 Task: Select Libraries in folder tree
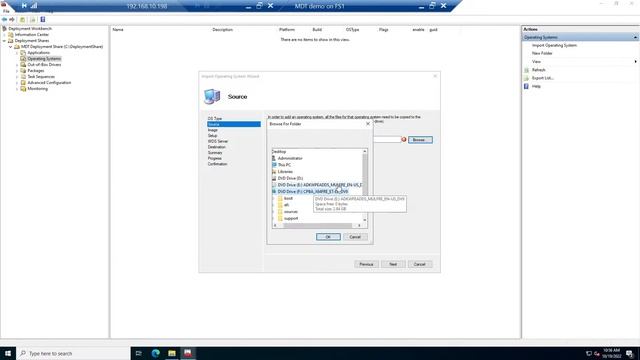pos(285,172)
